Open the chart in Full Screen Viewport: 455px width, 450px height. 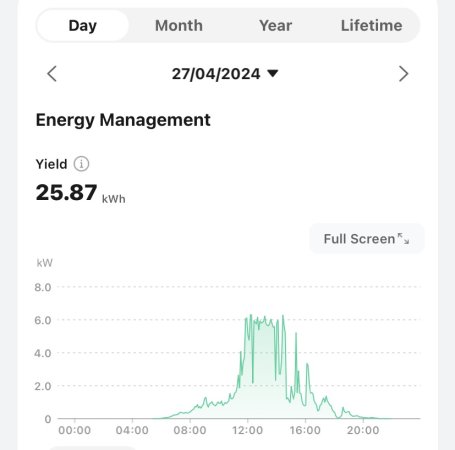[367, 239]
